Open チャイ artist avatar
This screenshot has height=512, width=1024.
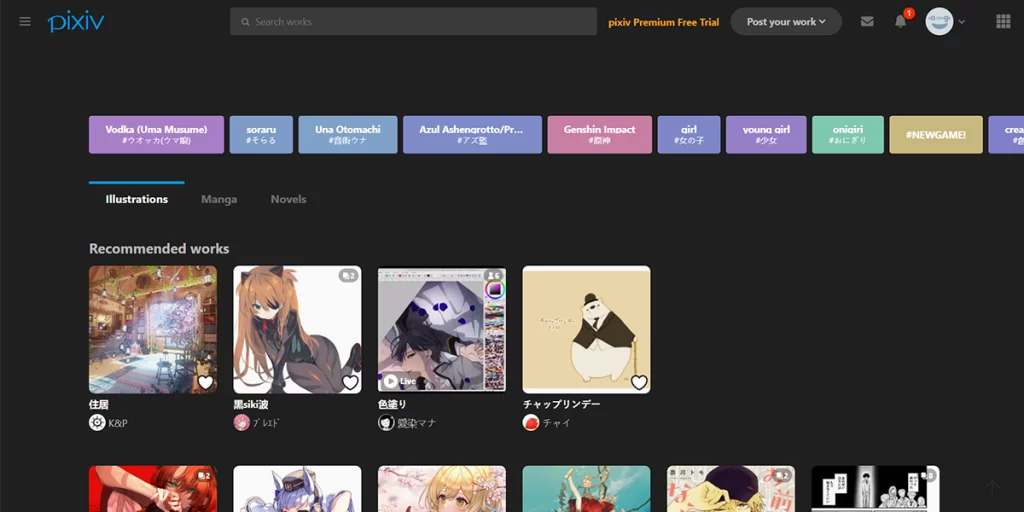[x=530, y=423]
